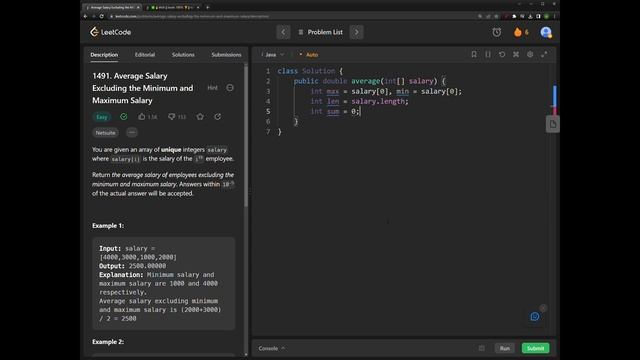Click the editor minimap scrollbar
This screenshot has height=360, width=640.
[554, 100]
